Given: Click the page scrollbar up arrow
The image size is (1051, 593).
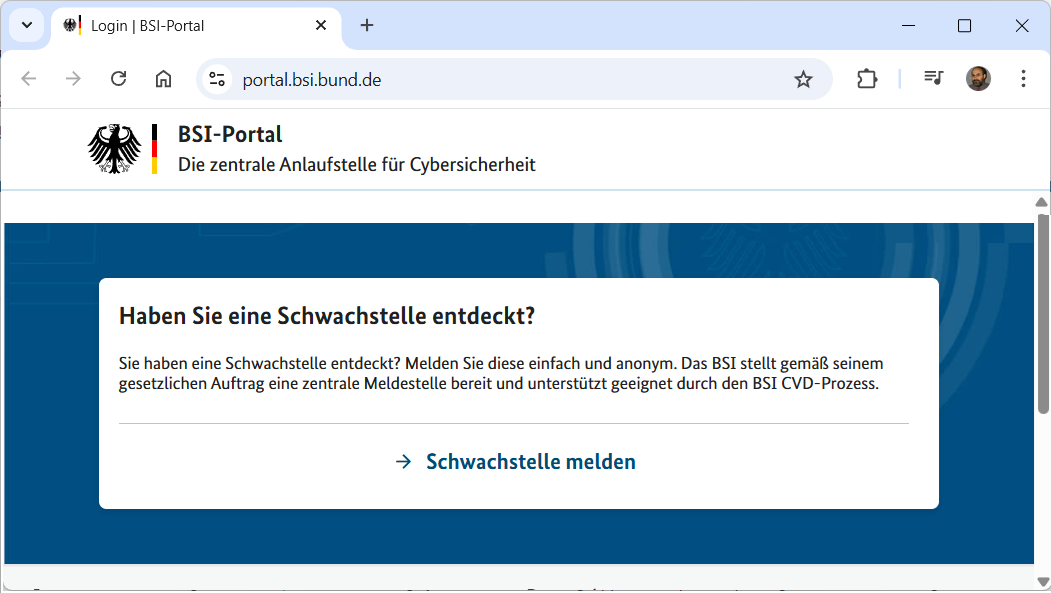Looking at the screenshot, I should (x=1042, y=203).
